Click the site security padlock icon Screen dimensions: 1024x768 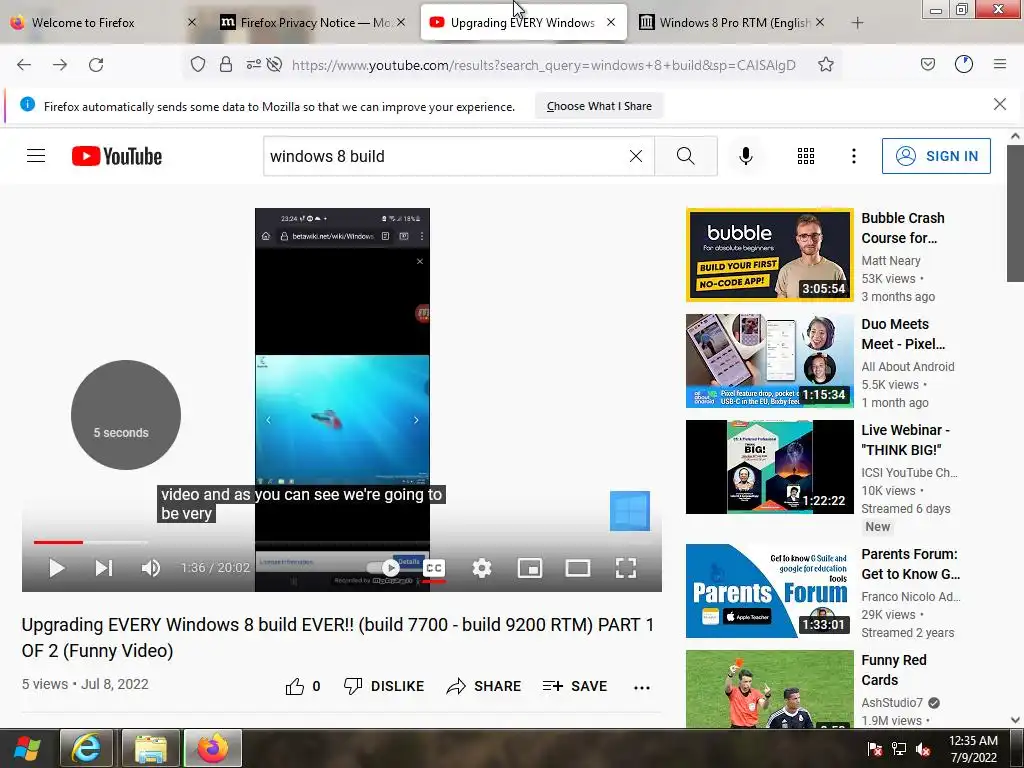[226, 64]
